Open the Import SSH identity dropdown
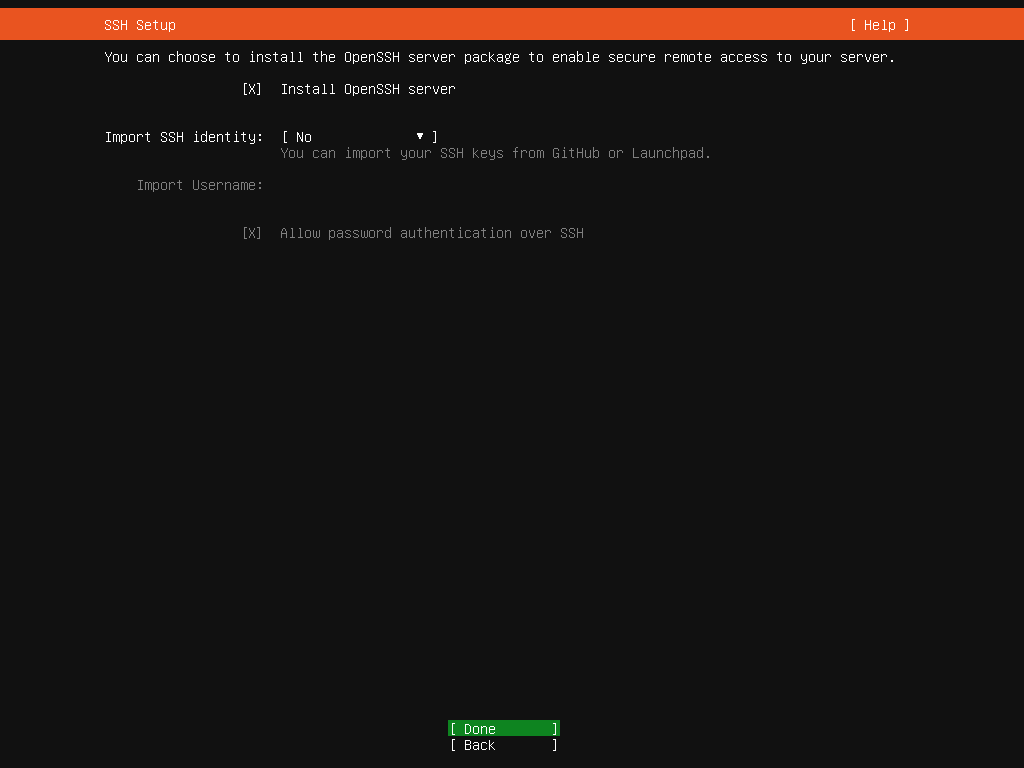 coord(360,137)
